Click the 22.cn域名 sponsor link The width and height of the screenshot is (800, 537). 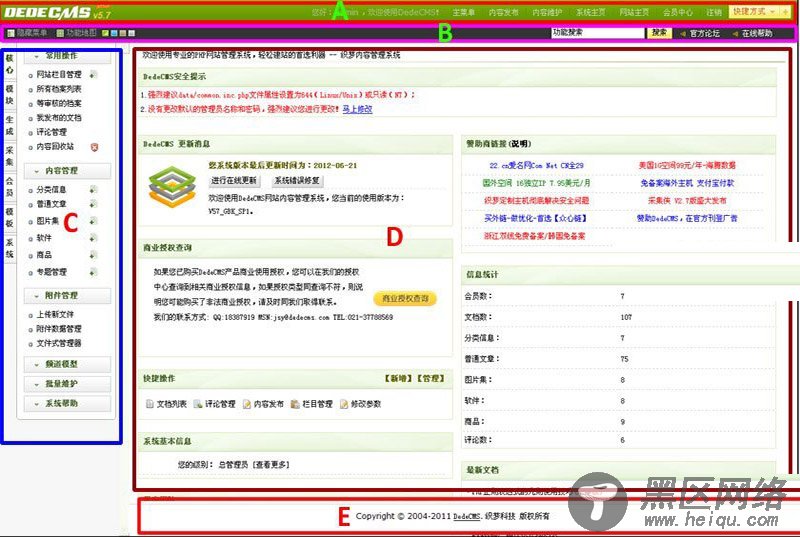click(536, 166)
